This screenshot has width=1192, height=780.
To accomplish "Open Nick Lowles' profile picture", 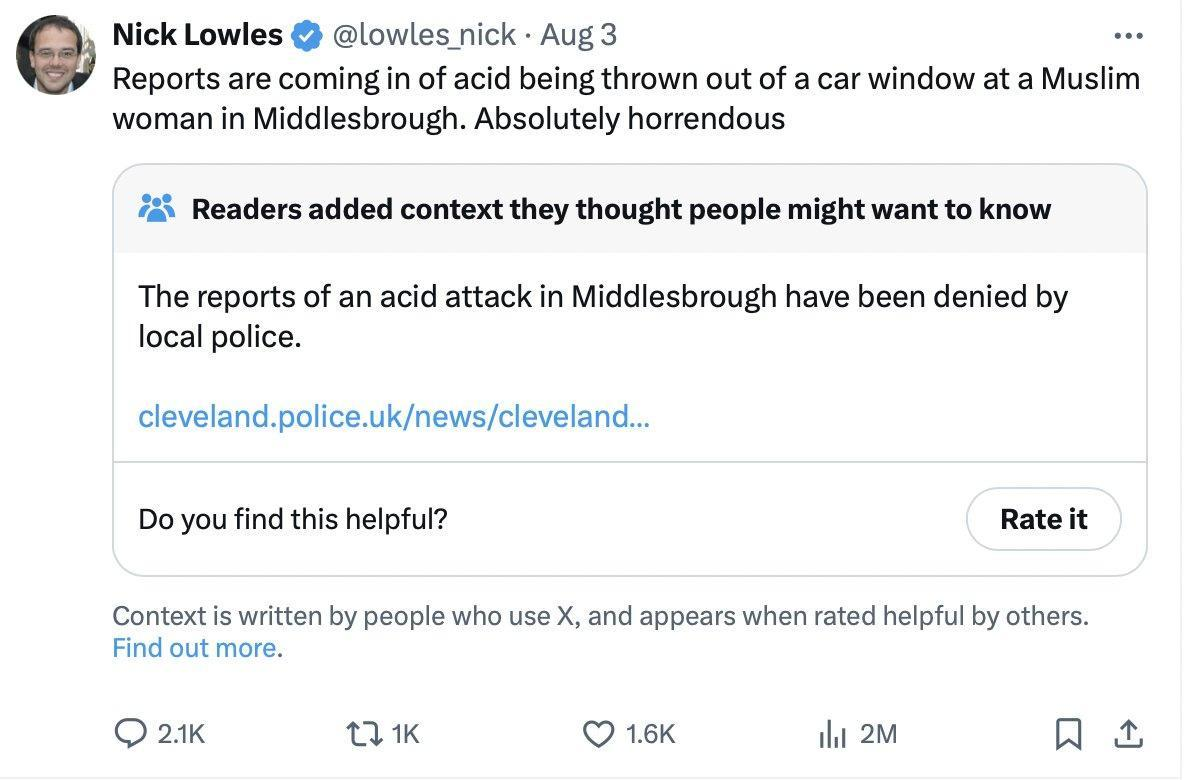I will click(x=56, y=55).
